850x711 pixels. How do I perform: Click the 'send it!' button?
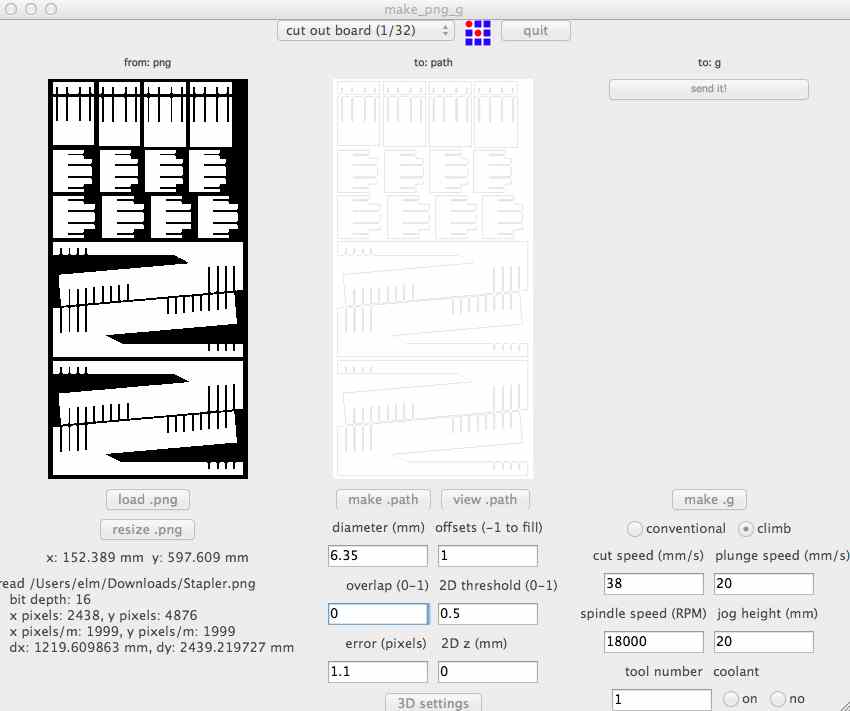coord(709,89)
